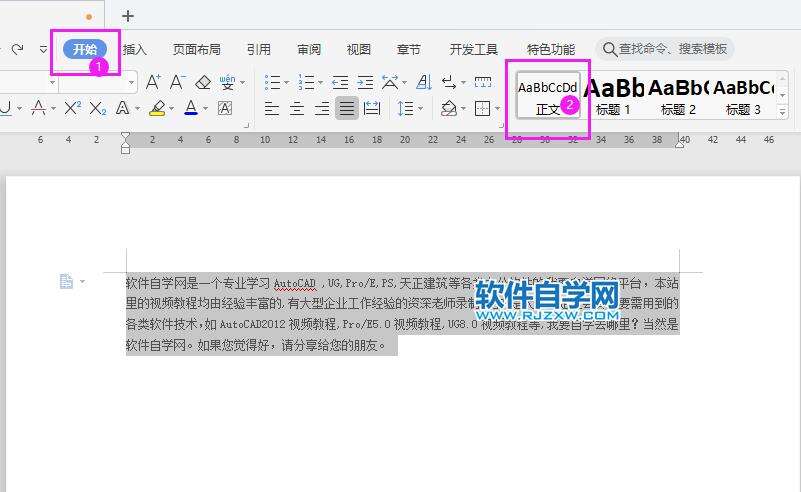
Task: Click the Chinese typography layout icon
Action: point(390,82)
